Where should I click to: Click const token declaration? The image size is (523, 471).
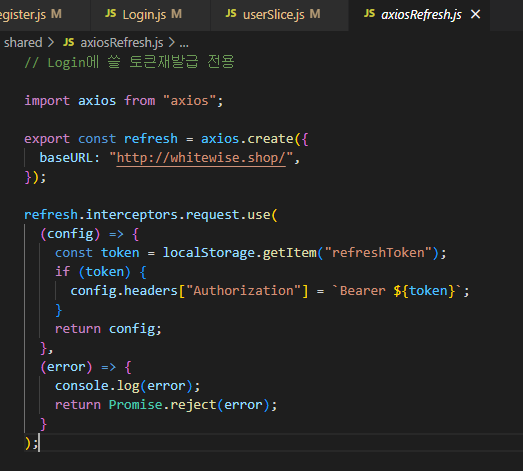click(97, 253)
